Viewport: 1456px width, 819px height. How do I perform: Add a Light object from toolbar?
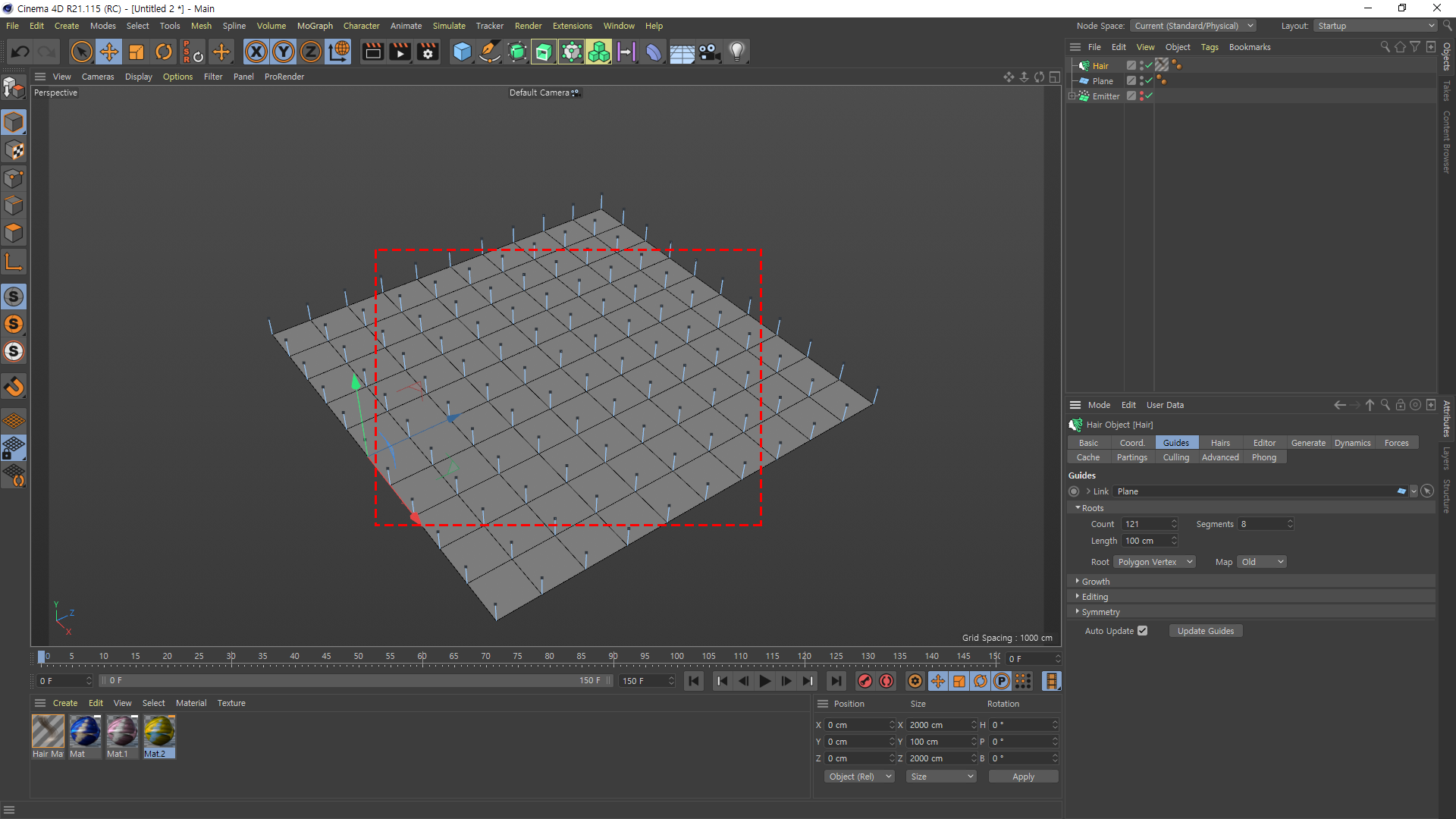[x=736, y=52]
